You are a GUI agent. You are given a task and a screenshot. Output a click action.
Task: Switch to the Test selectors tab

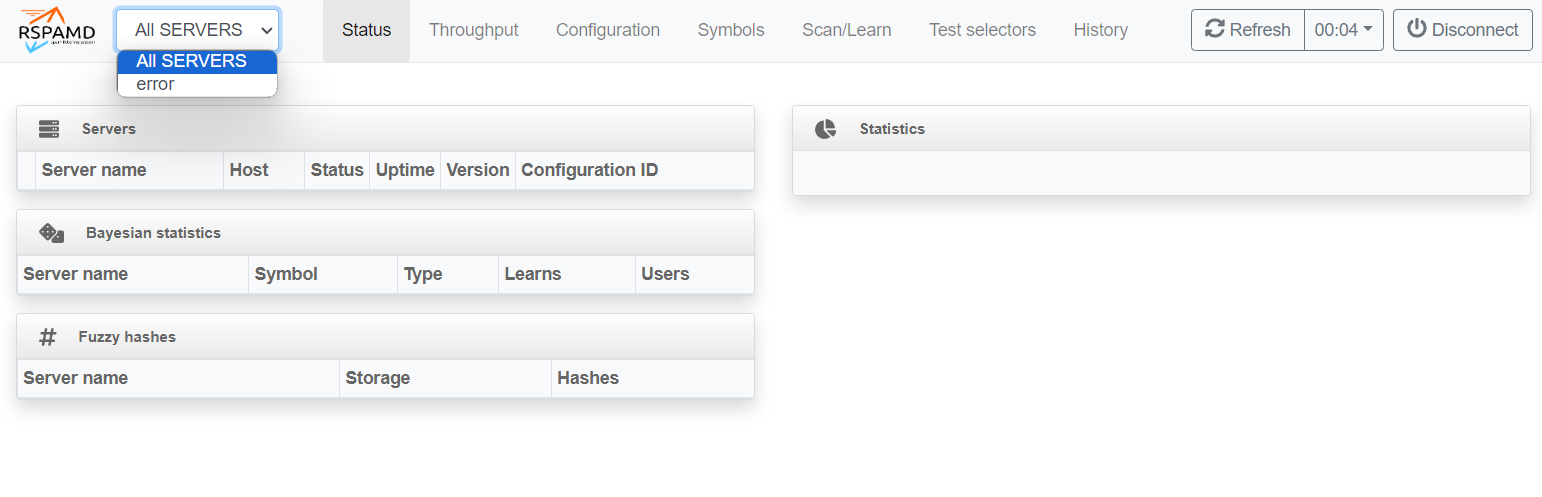click(982, 30)
